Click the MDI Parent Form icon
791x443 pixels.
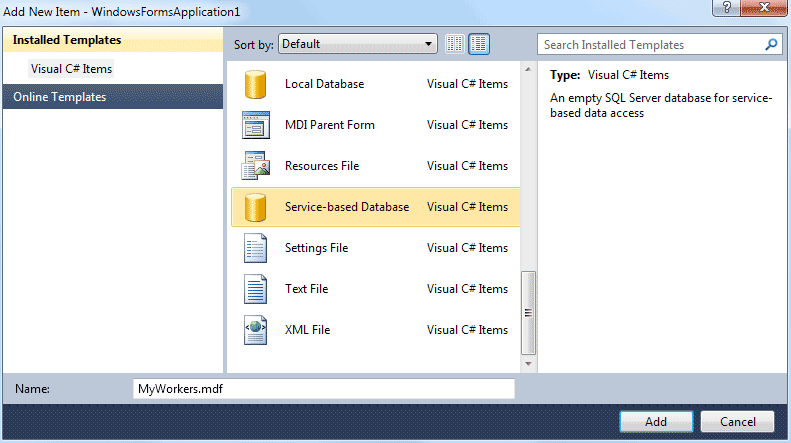pos(256,125)
